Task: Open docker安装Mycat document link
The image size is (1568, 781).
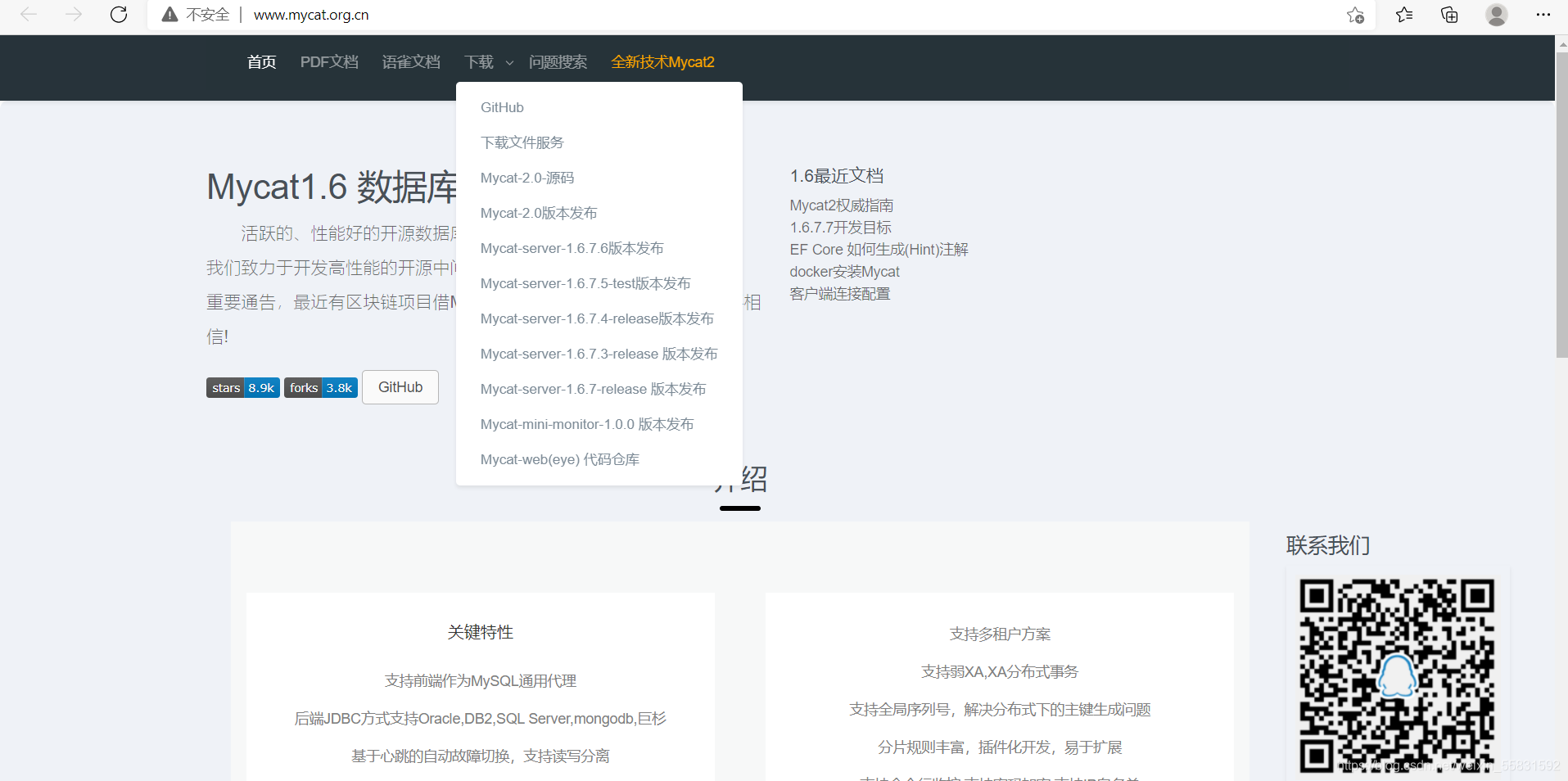Action: (844, 272)
